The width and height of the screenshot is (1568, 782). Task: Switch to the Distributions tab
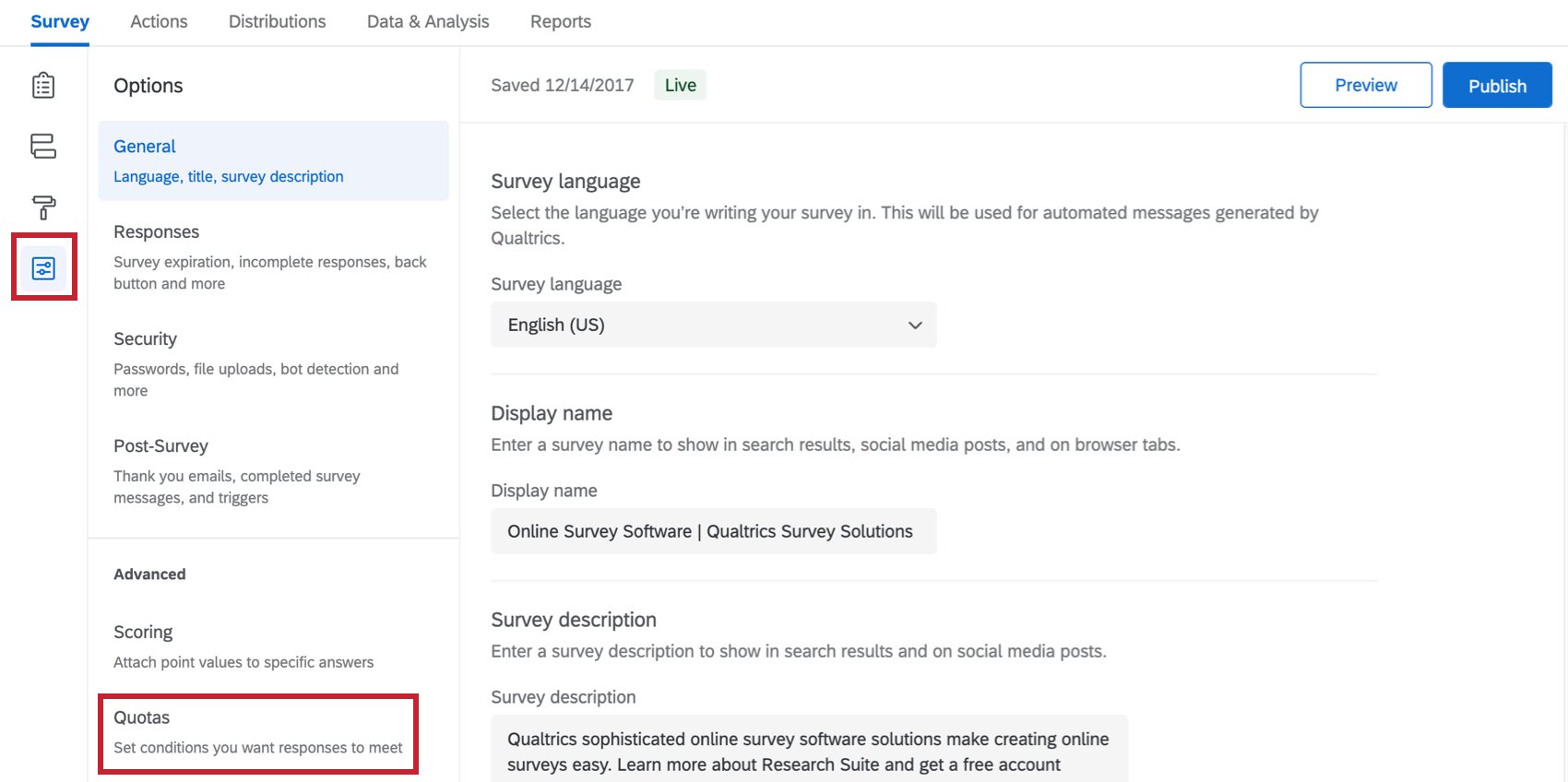[277, 21]
